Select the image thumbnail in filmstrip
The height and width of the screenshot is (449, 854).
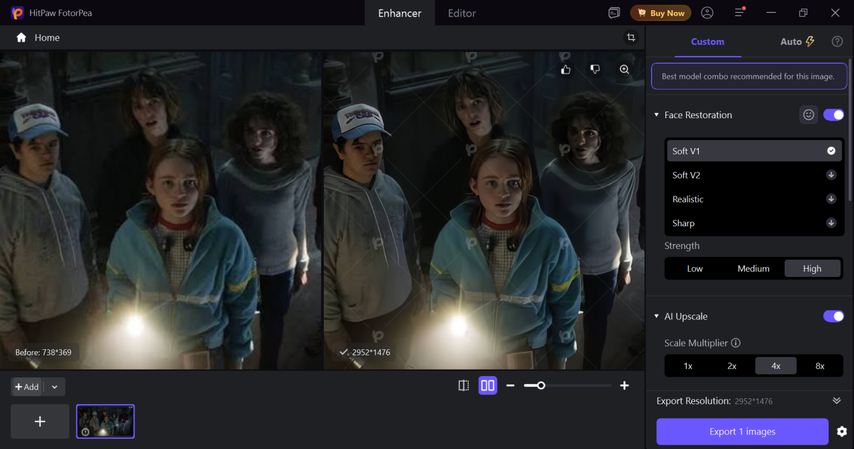(x=105, y=421)
